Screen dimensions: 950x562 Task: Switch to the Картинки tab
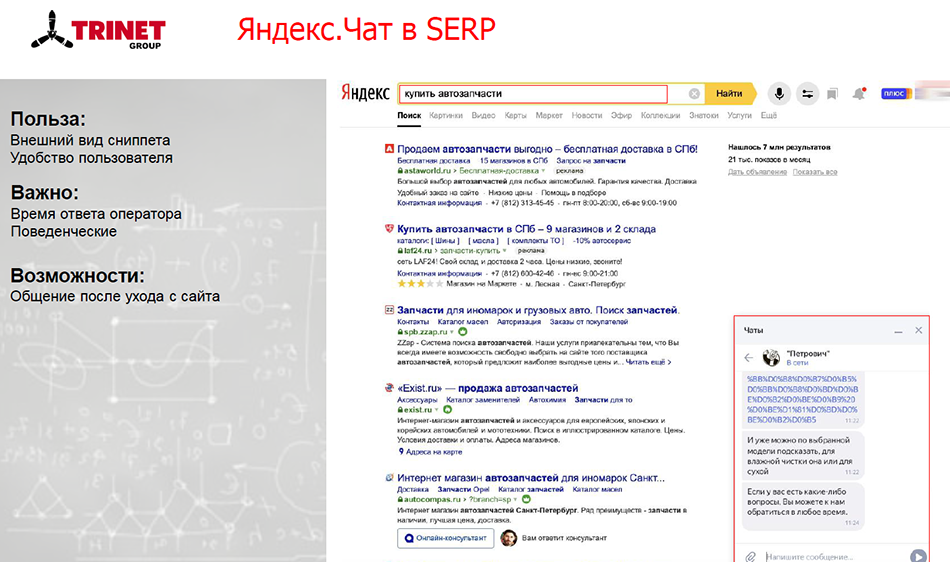tap(446, 115)
